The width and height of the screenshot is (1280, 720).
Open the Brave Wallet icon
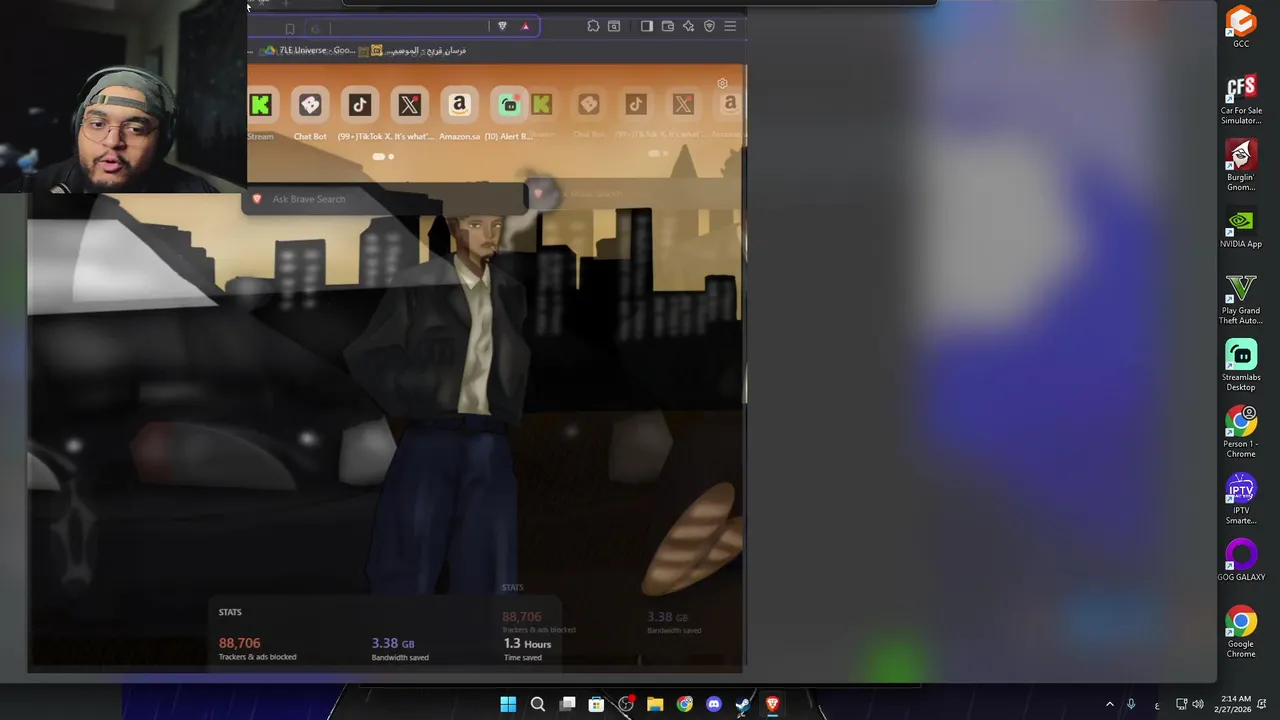(668, 26)
